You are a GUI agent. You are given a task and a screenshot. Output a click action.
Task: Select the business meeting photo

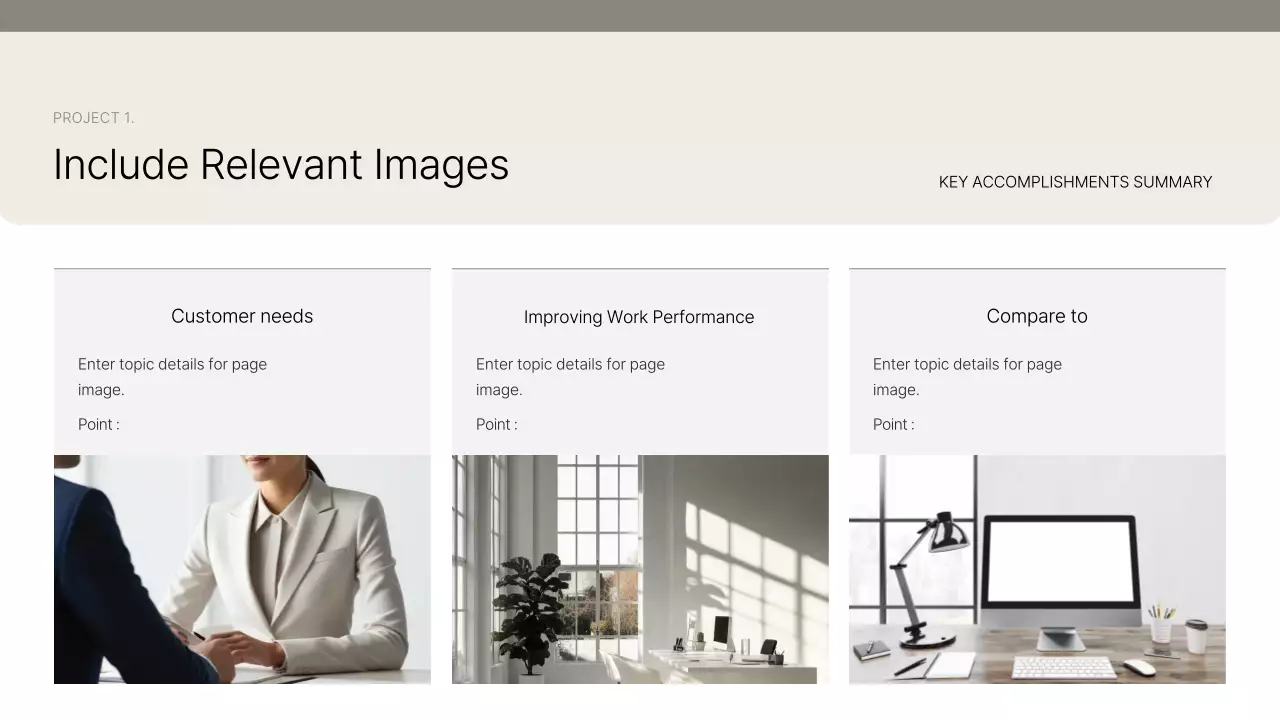(x=242, y=569)
